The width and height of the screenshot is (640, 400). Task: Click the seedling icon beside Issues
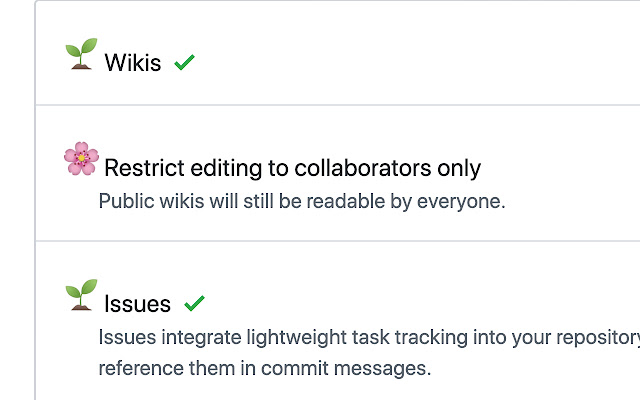[x=81, y=295]
